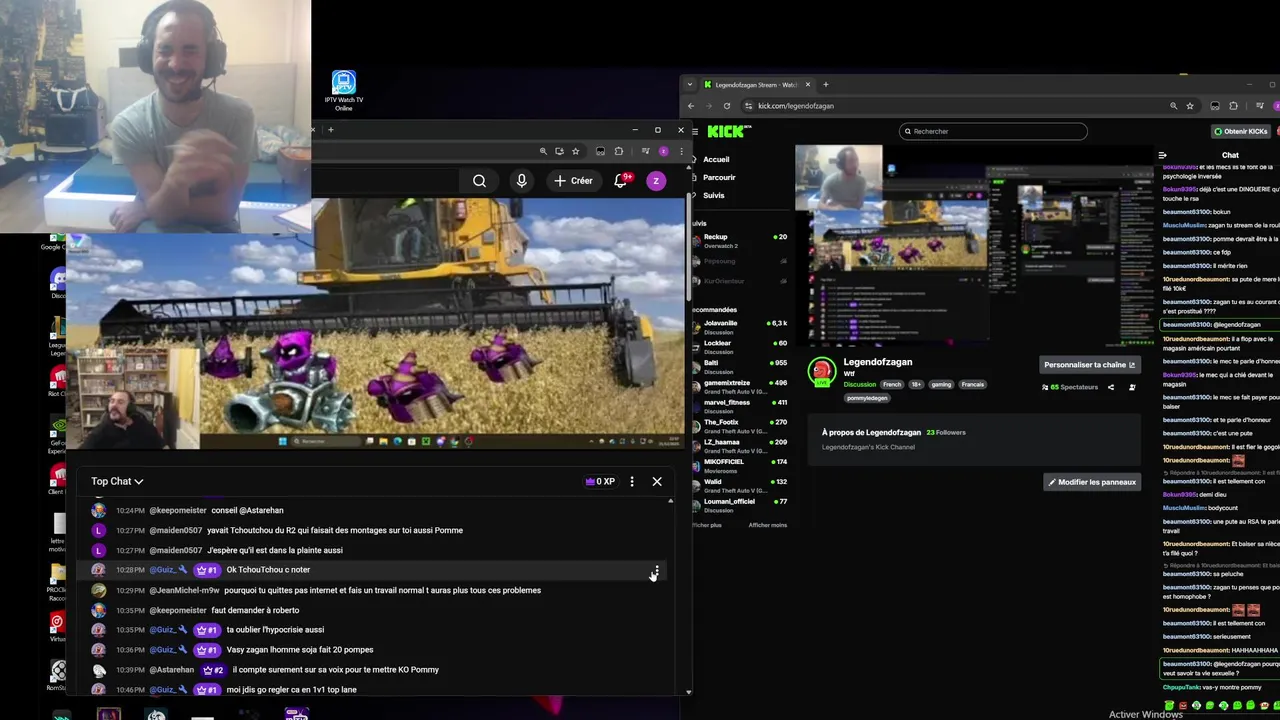This screenshot has height=720, width=1280.
Task: Reload the Kick page
Action: coord(726,106)
